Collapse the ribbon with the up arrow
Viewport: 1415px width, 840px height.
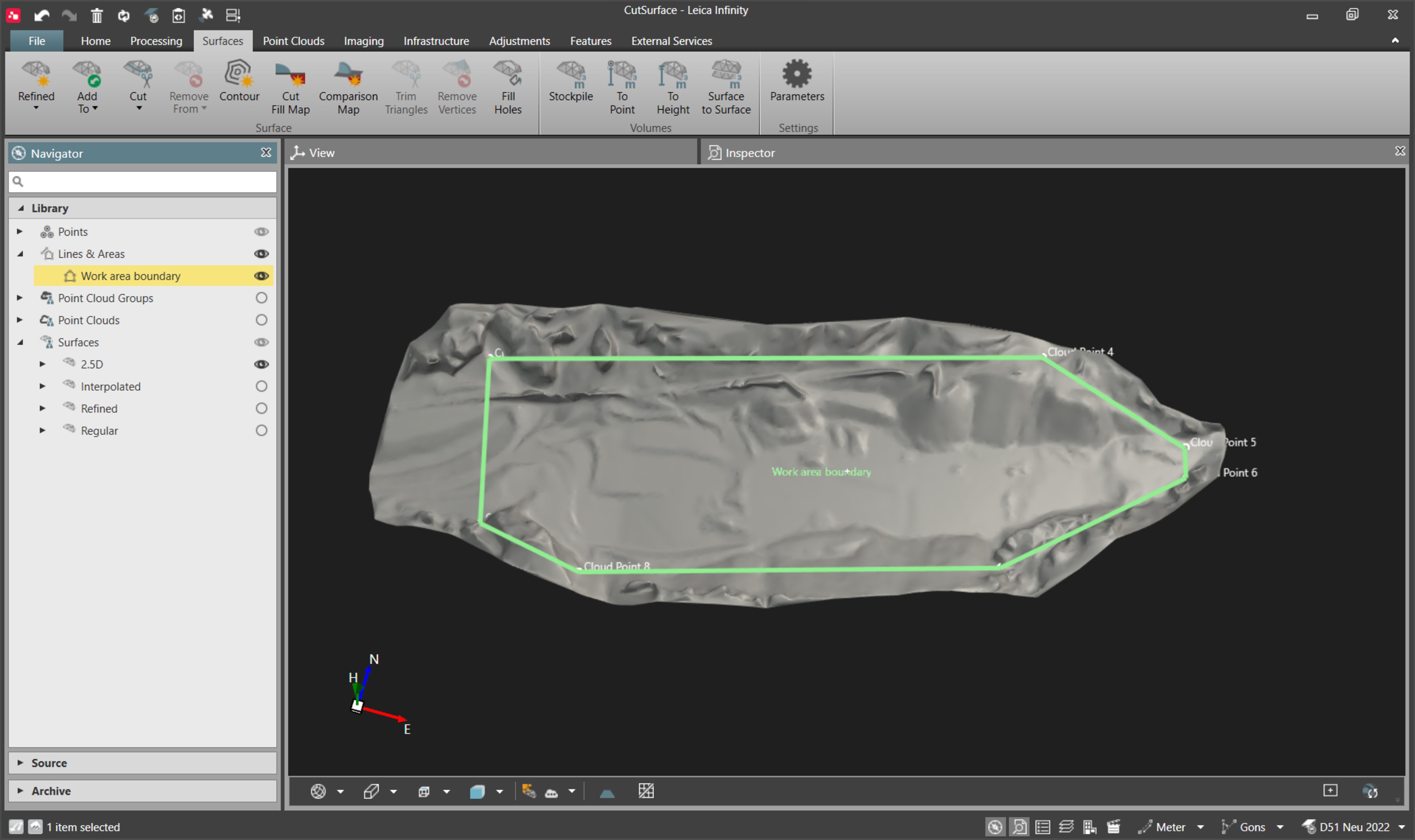(1395, 41)
